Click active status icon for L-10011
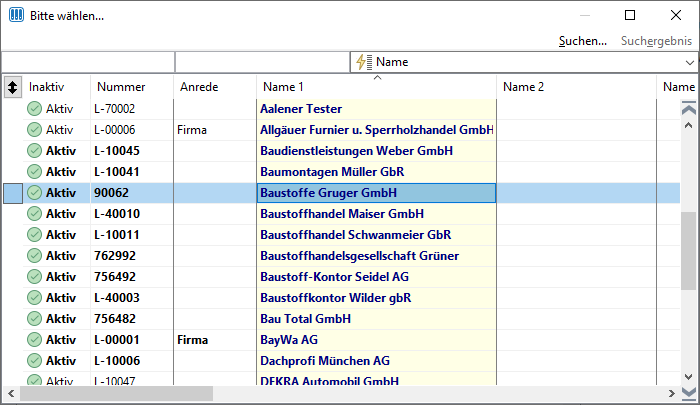This screenshot has height=405, width=700. 34,234
